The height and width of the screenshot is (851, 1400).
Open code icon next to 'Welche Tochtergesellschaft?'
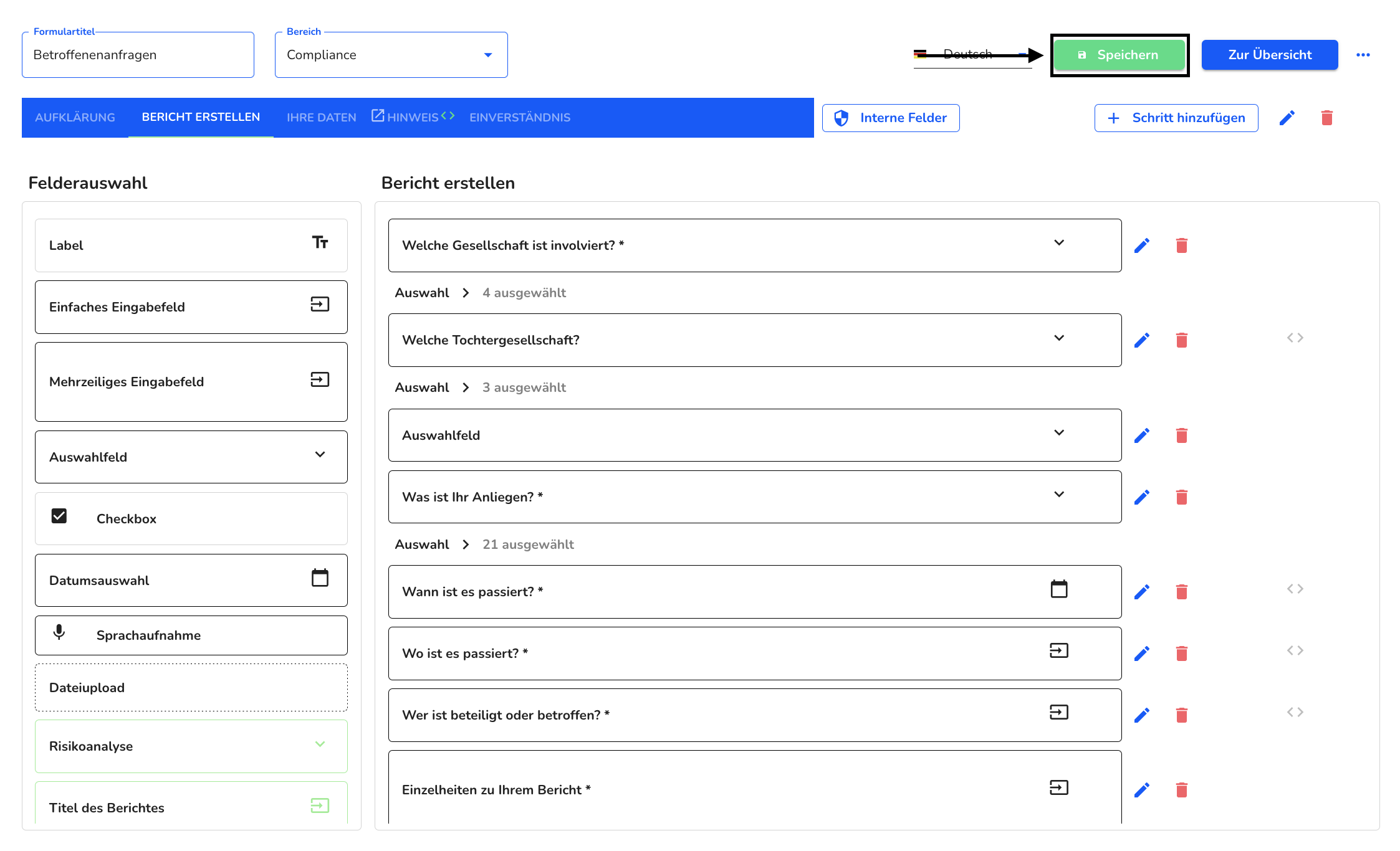pos(1295,338)
